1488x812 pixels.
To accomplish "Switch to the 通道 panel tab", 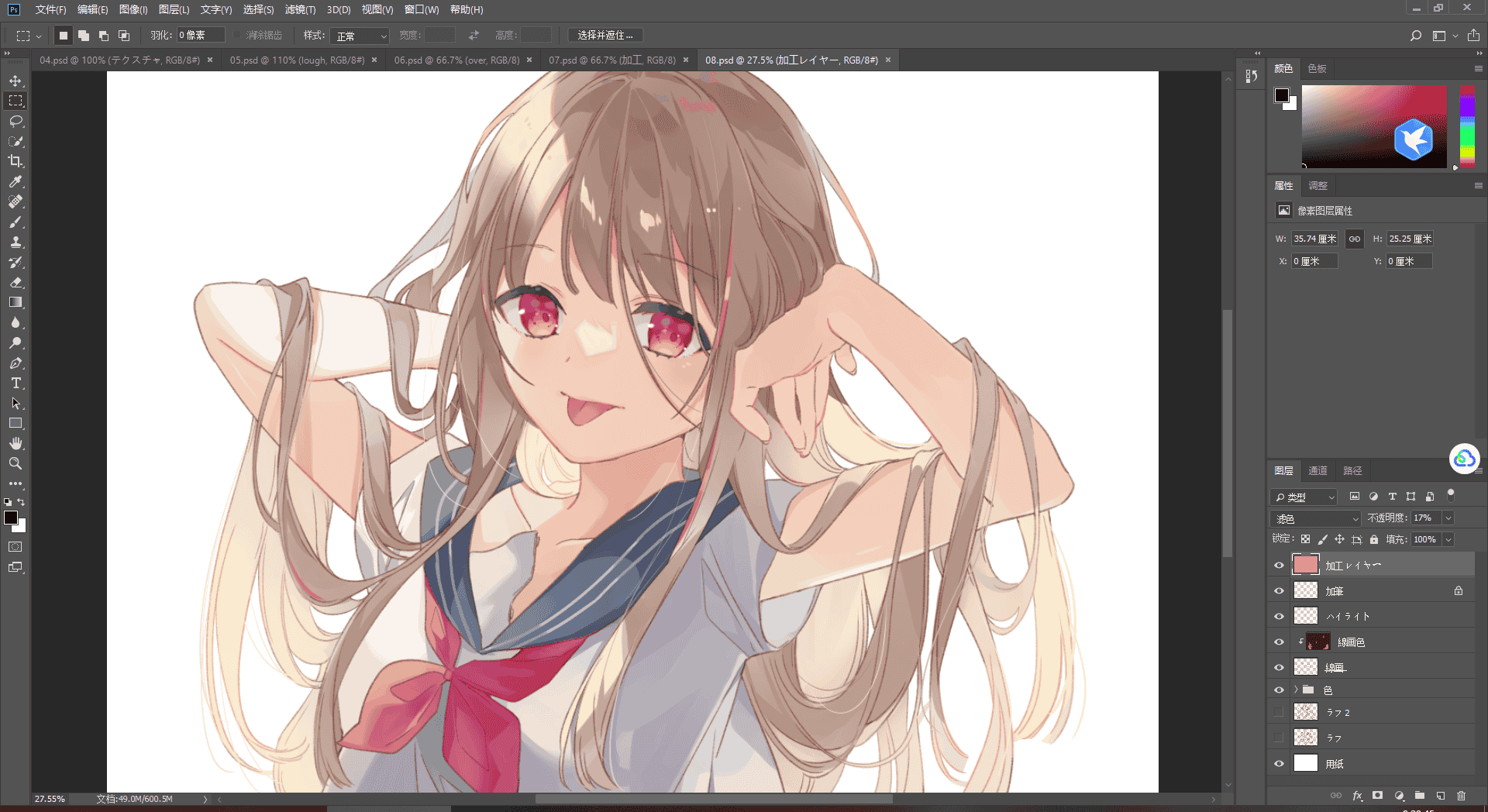I will pyautogui.click(x=1317, y=470).
